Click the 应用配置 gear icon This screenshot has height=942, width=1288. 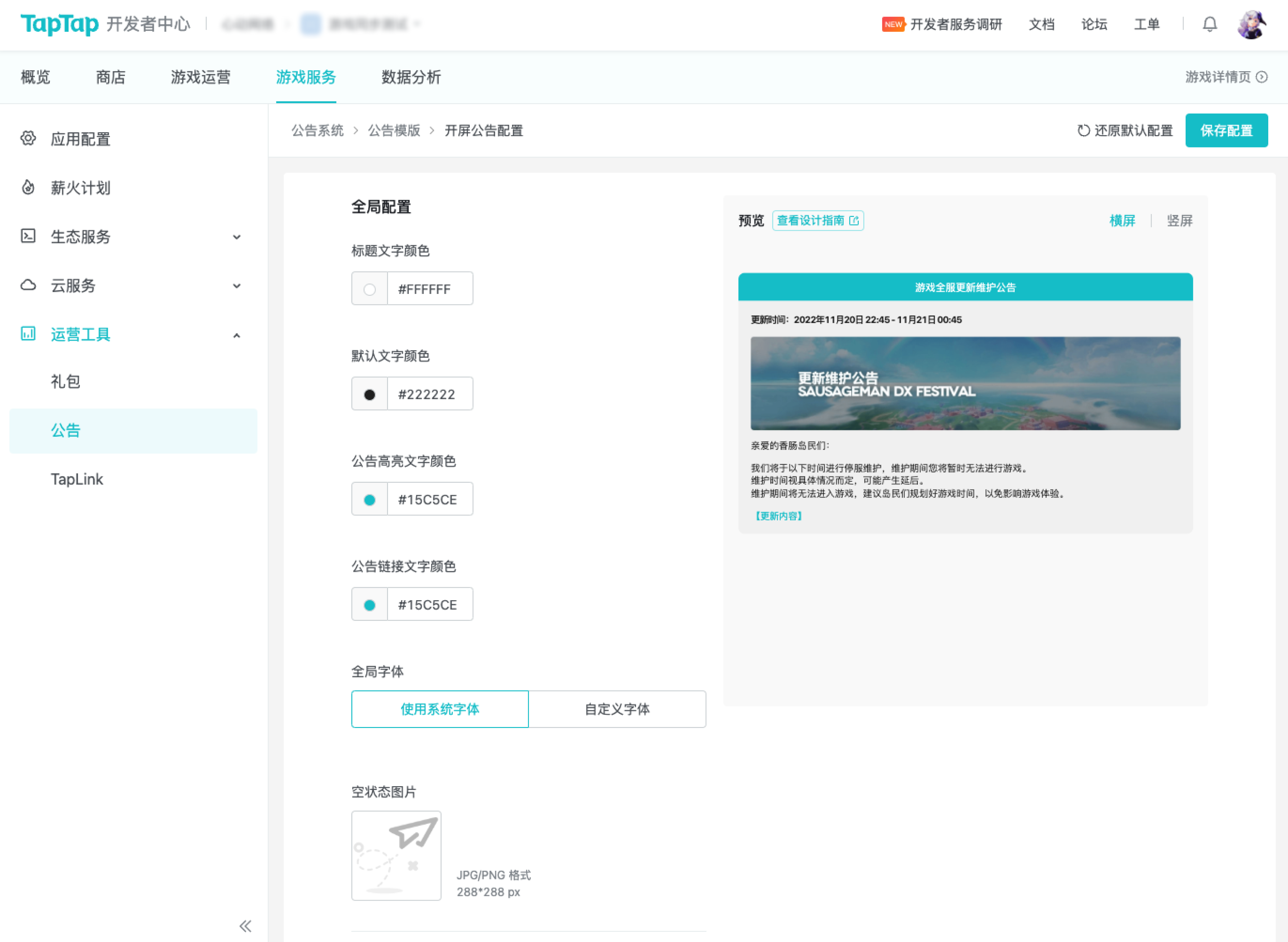(28, 138)
